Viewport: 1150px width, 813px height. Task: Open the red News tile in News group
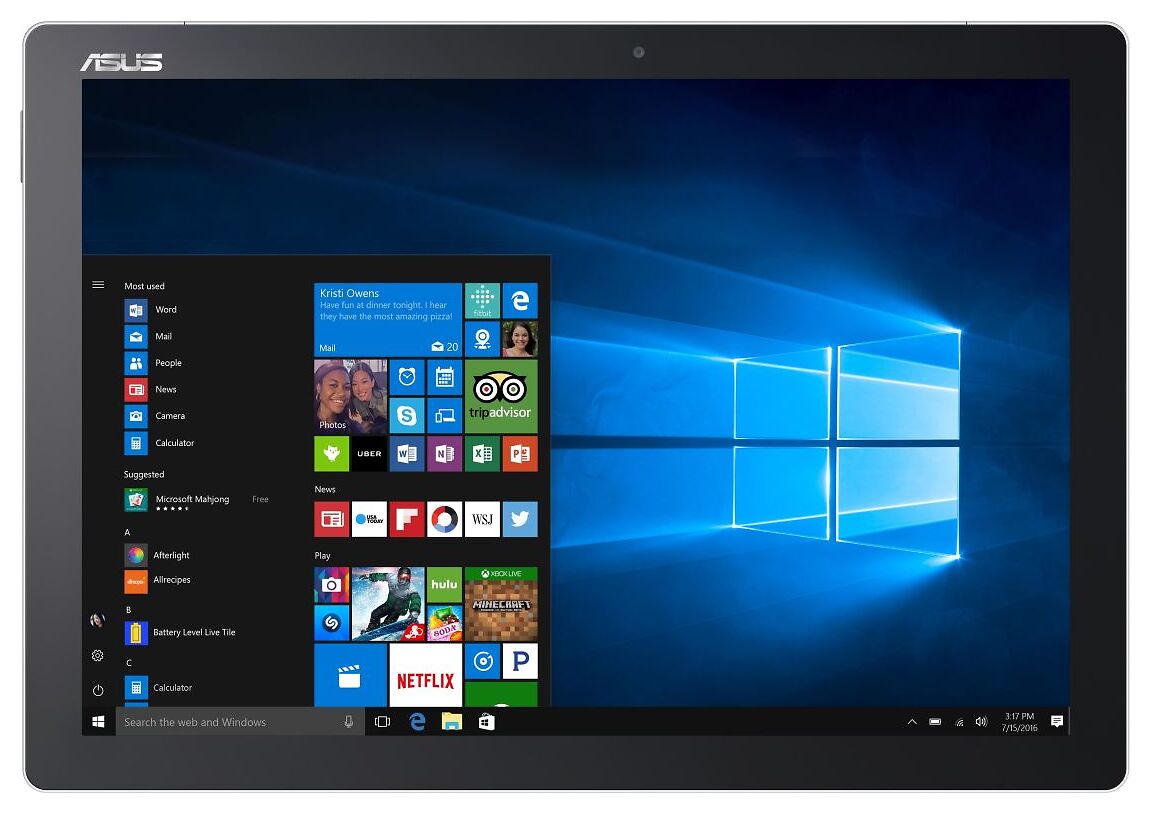332,519
